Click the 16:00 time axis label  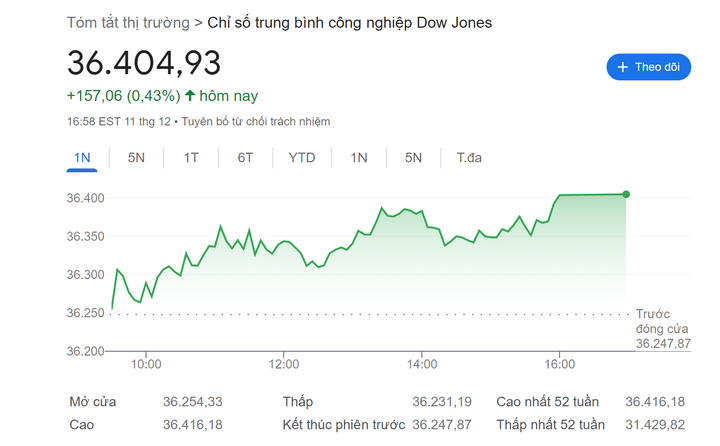coord(559,364)
